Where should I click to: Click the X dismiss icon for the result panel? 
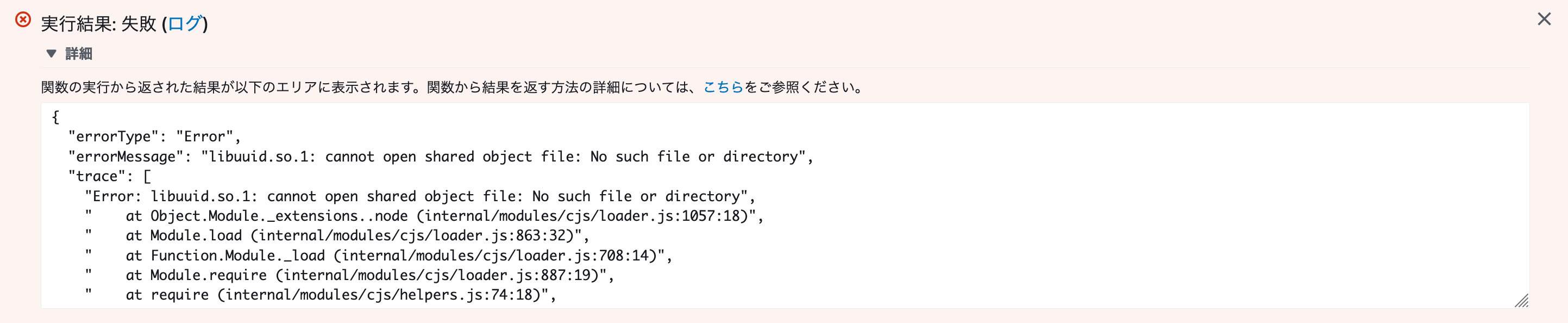(x=1544, y=19)
